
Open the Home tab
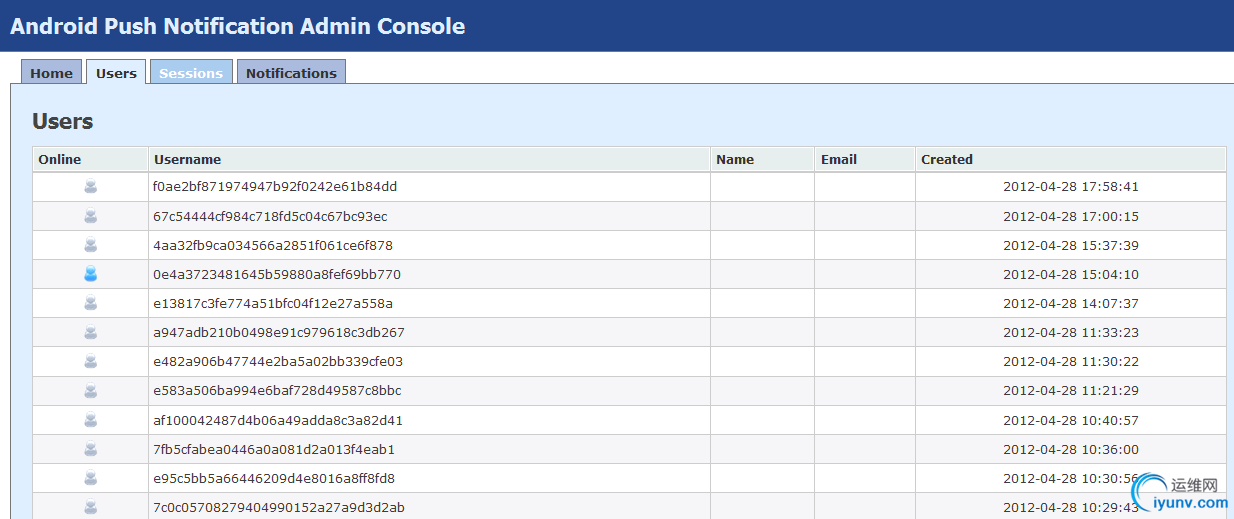[x=51, y=72]
